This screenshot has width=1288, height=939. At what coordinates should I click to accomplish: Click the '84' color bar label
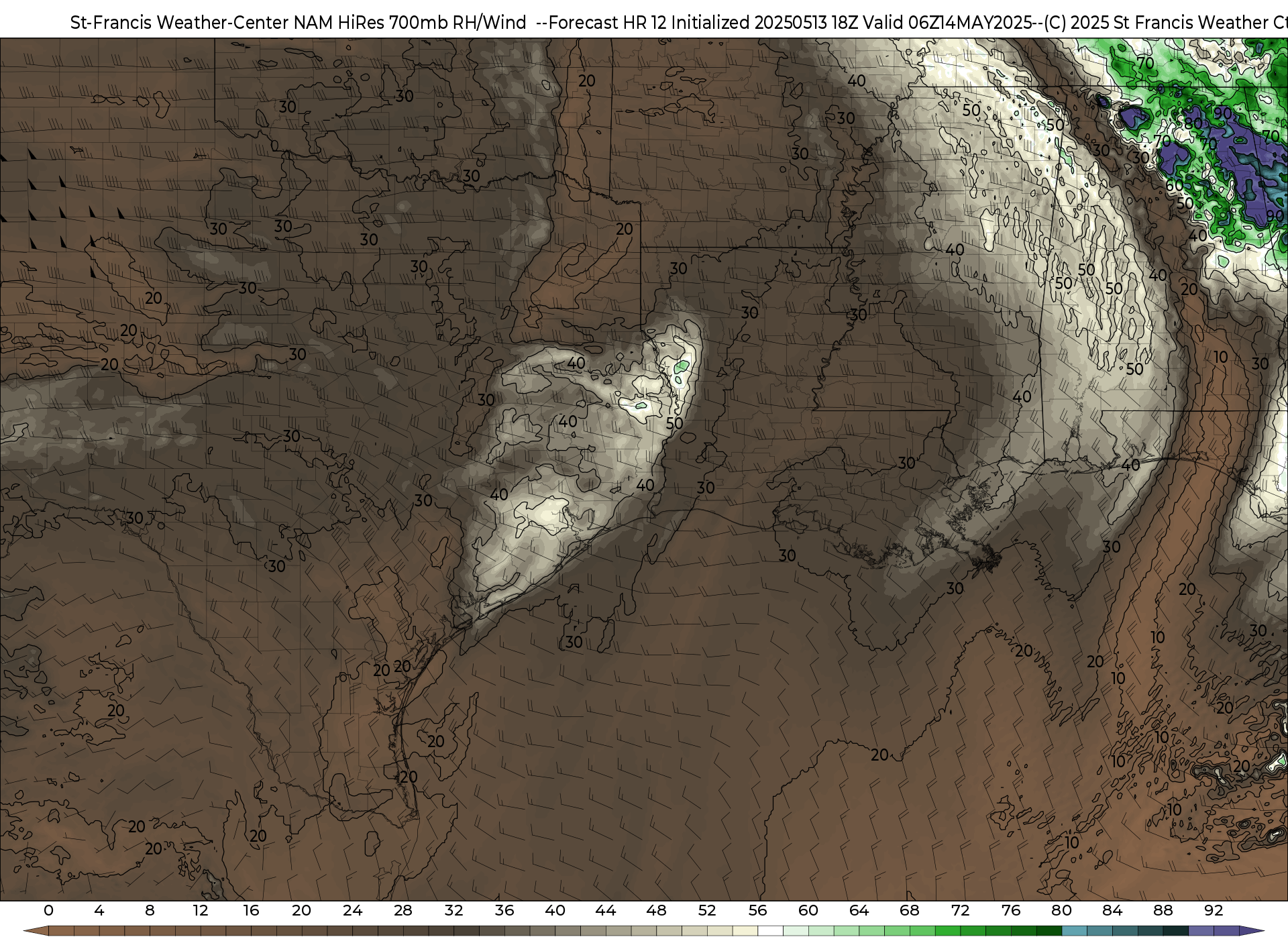tap(1112, 911)
